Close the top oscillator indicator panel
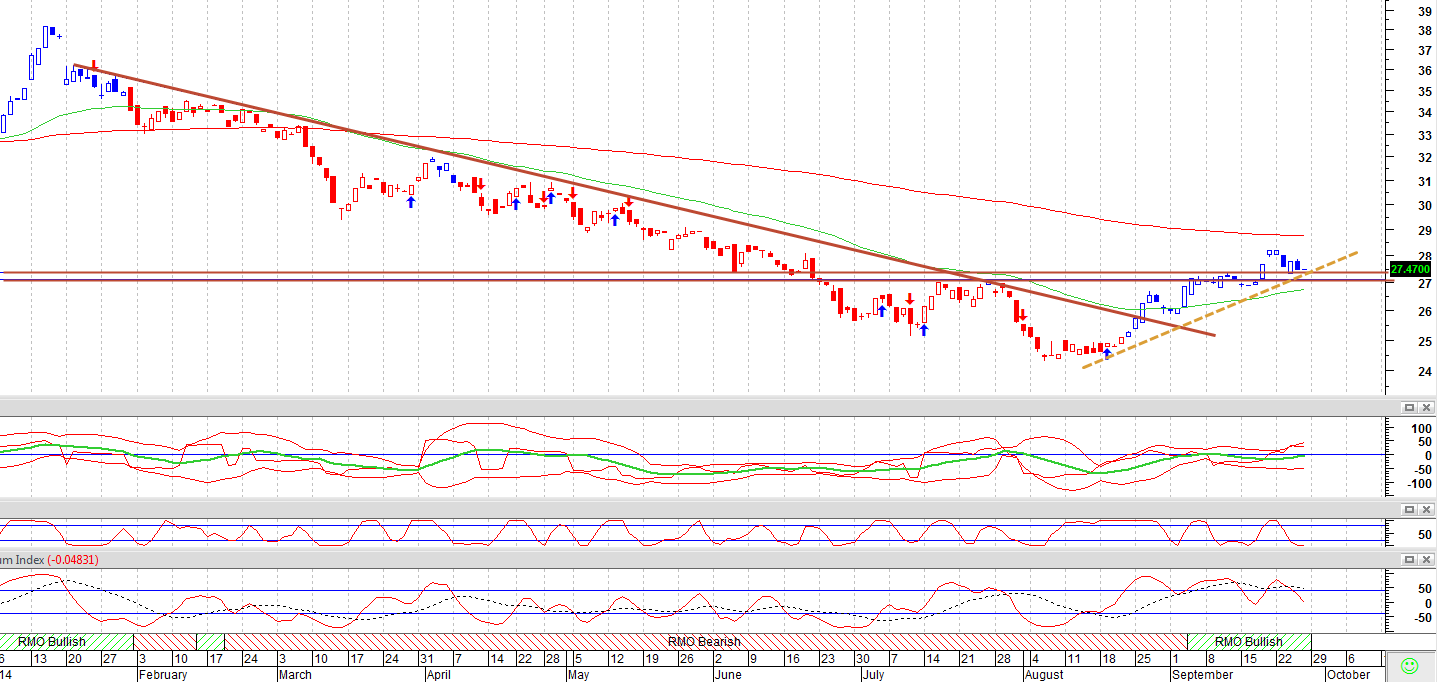 [1425, 407]
